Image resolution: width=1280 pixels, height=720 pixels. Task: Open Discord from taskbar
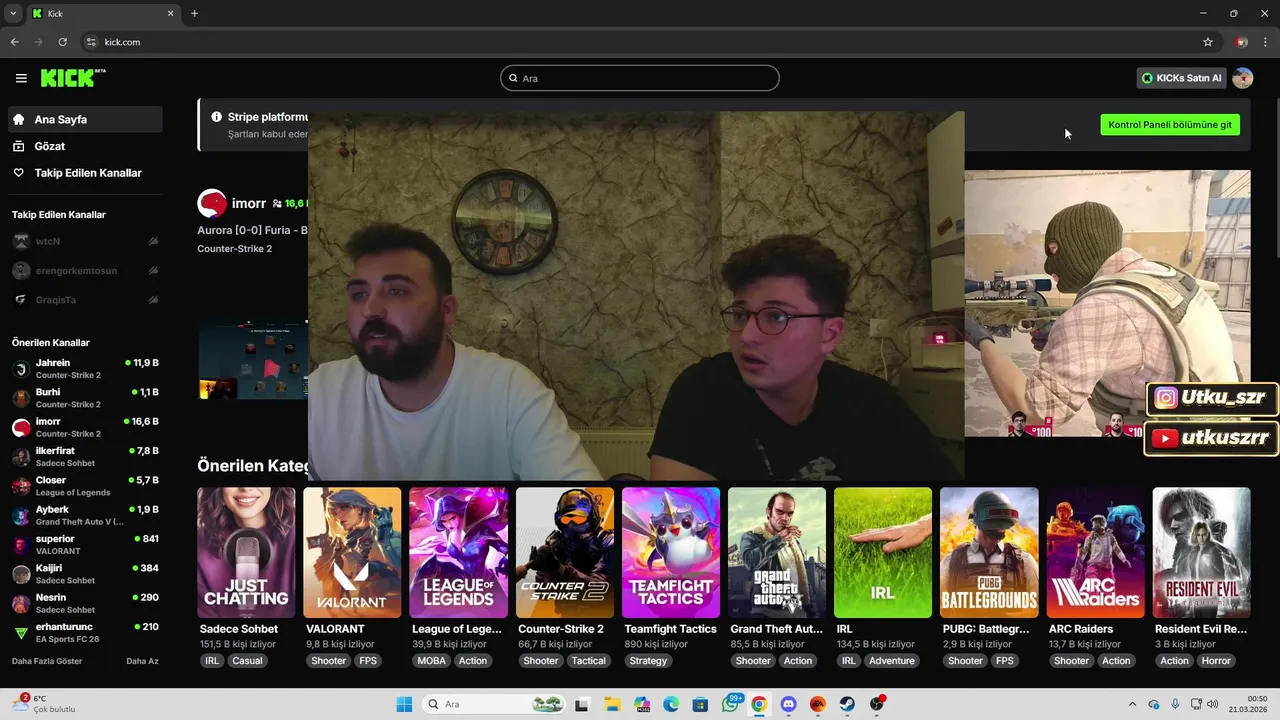click(788, 704)
